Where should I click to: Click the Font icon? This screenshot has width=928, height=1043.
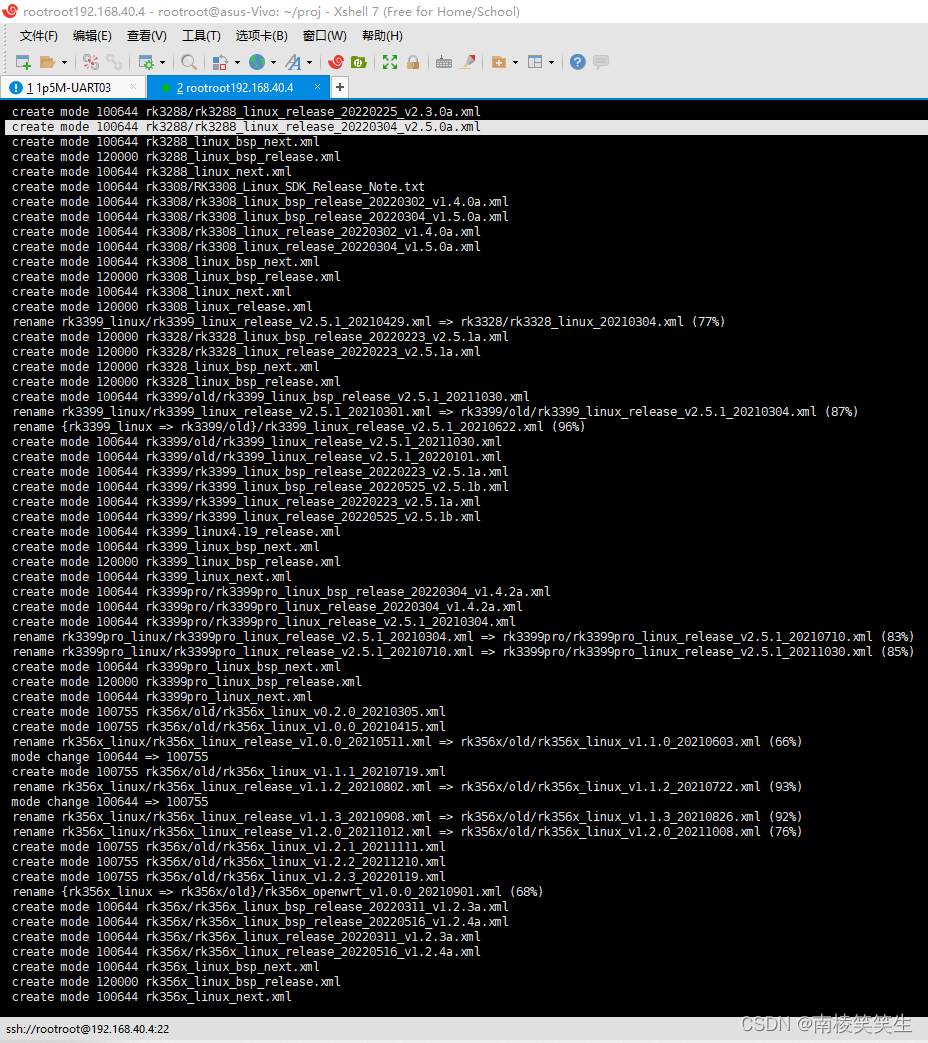click(293, 62)
